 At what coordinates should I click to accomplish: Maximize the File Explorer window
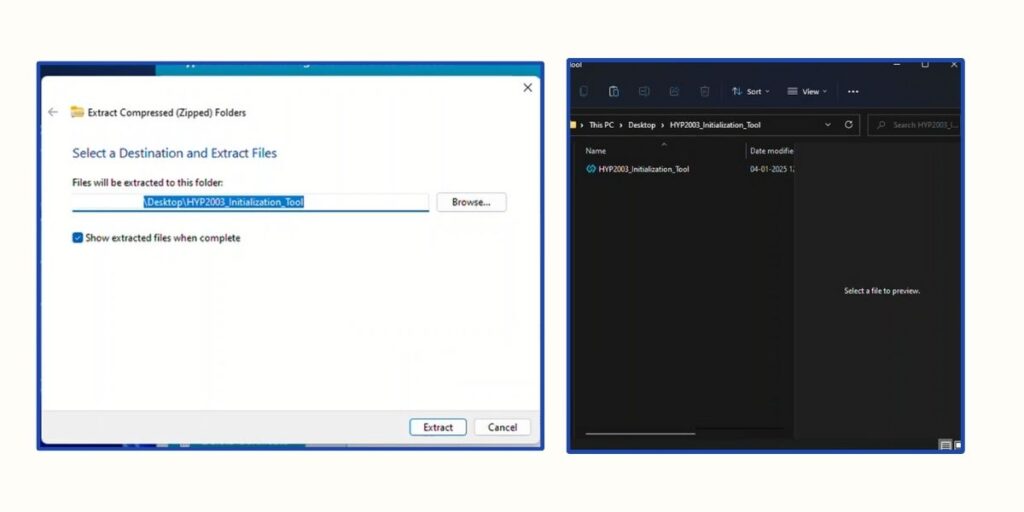point(925,65)
